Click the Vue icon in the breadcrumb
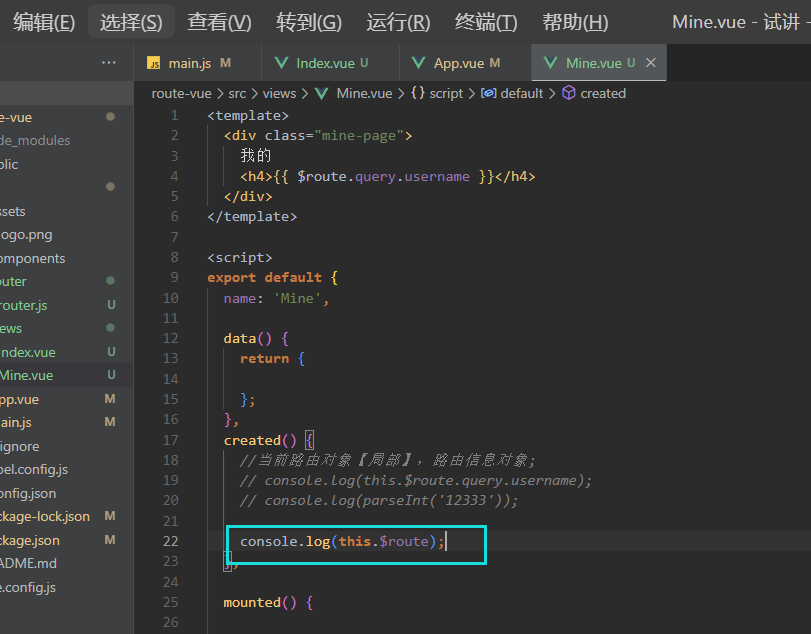811x634 pixels. tap(321, 94)
